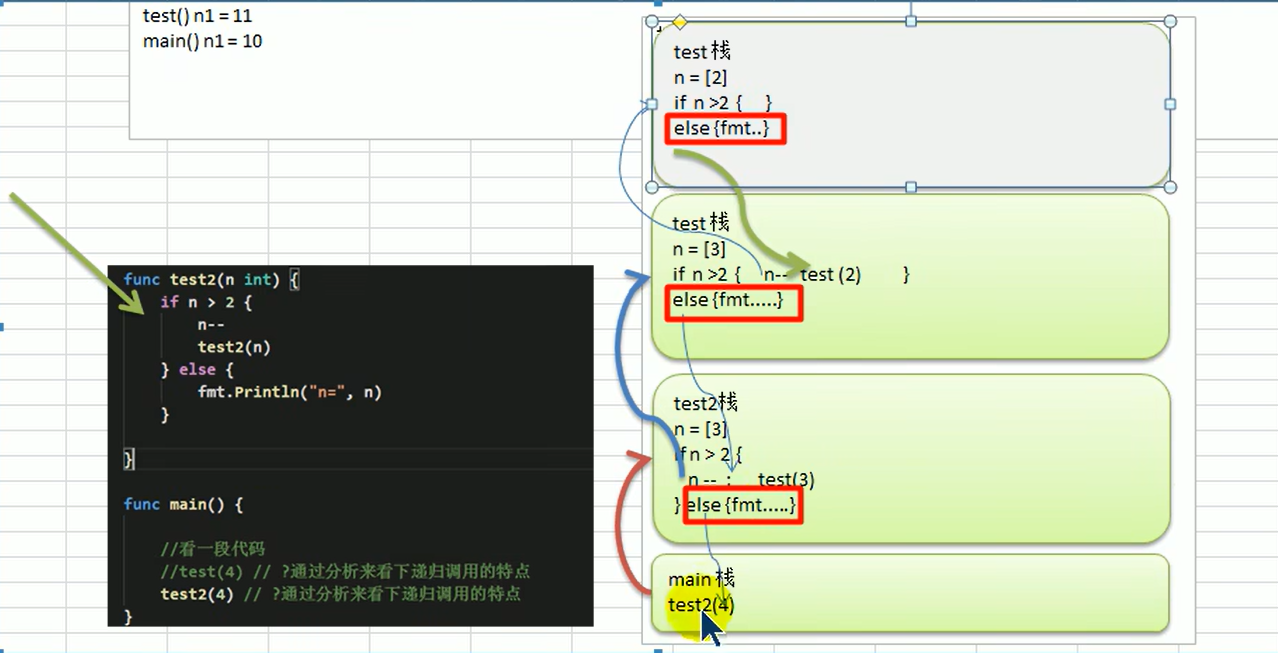Viewport: 1278px width, 653px height.
Task: Click the 'test(3)' call text
Action: point(786,480)
